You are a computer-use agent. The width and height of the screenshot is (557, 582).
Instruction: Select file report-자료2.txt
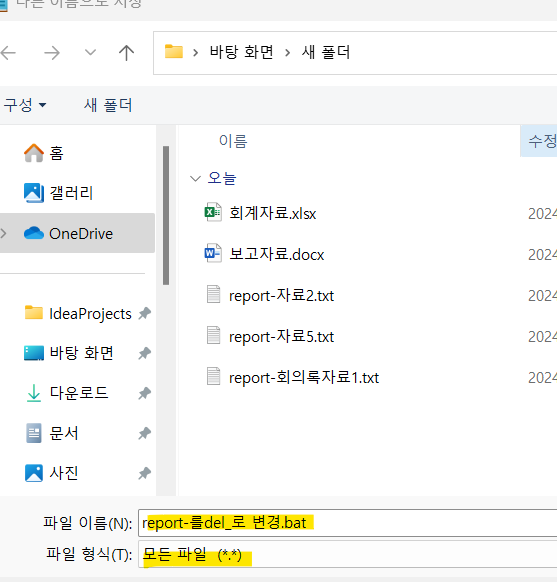click(x=281, y=296)
